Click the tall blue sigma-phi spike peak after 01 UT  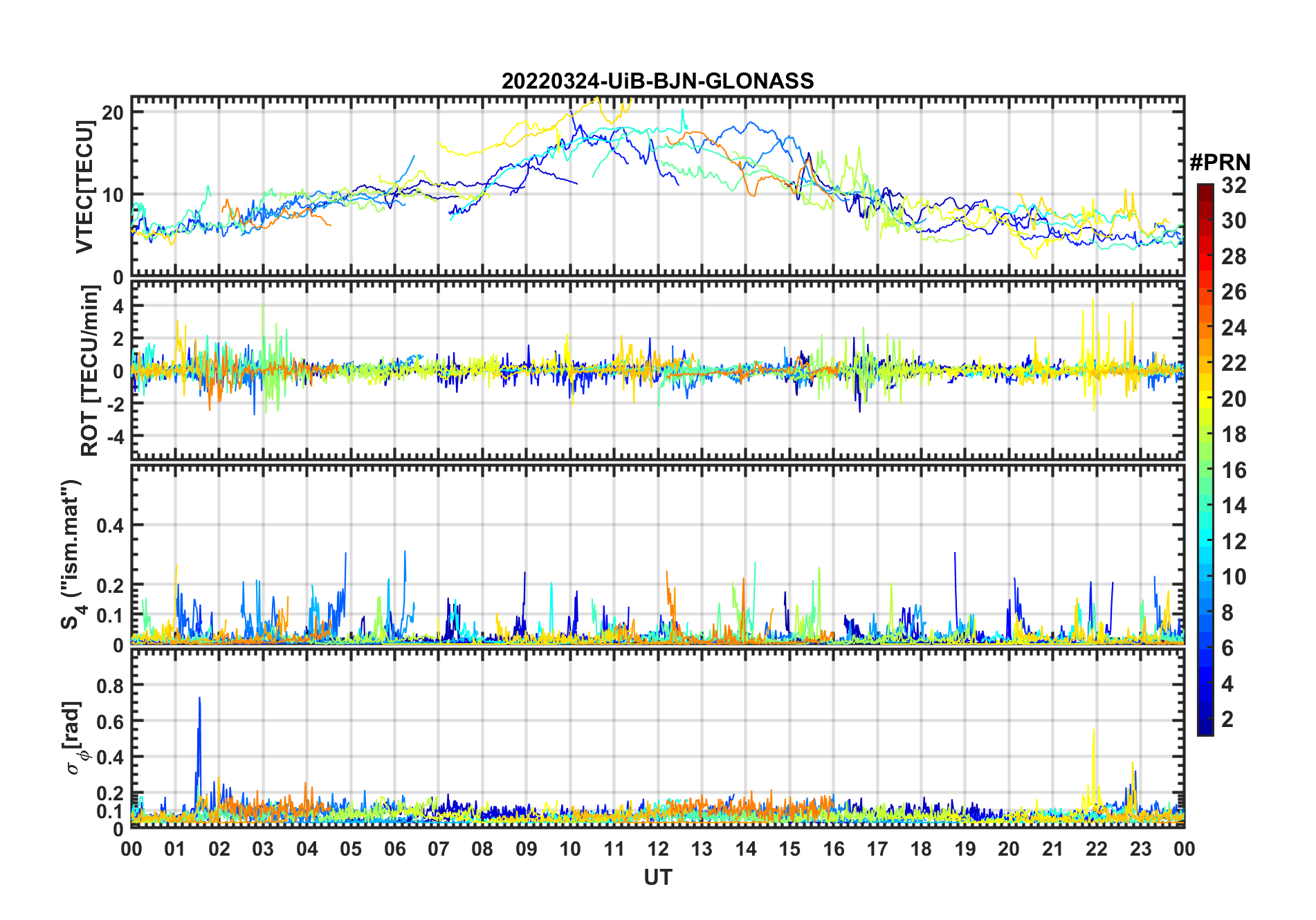199,699
